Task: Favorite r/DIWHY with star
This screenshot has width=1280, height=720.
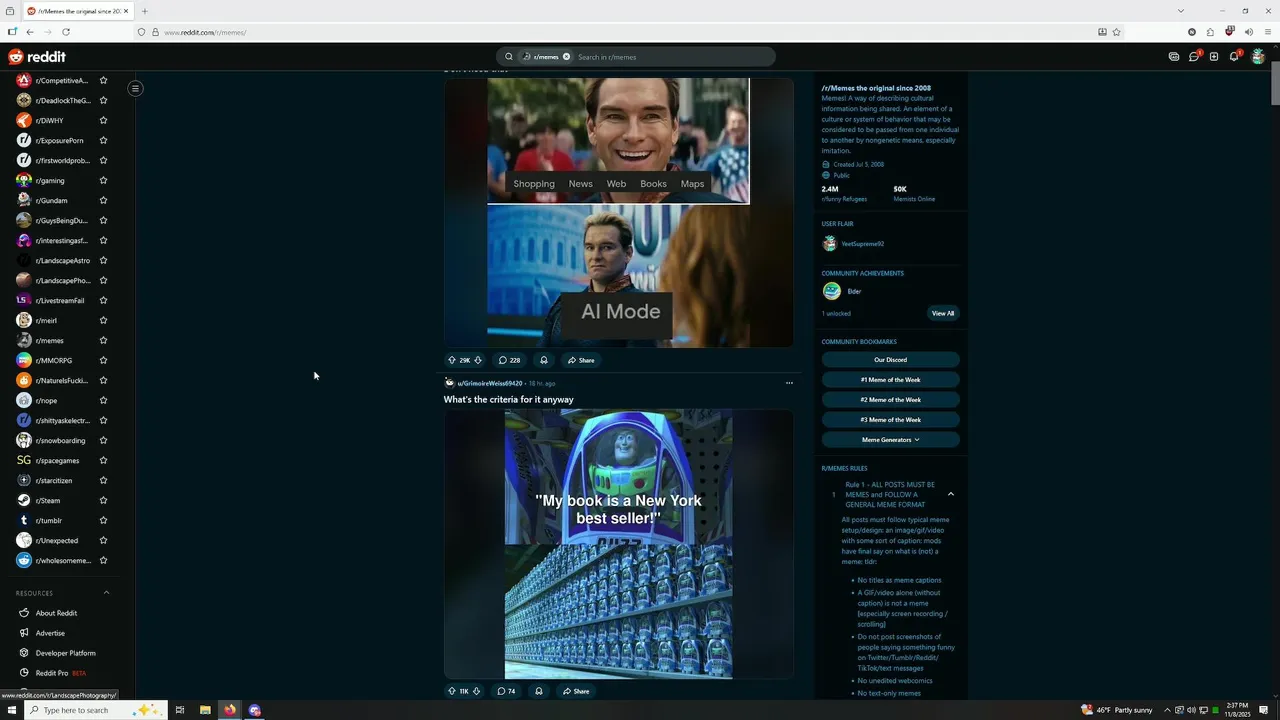Action: [x=103, y=120]
